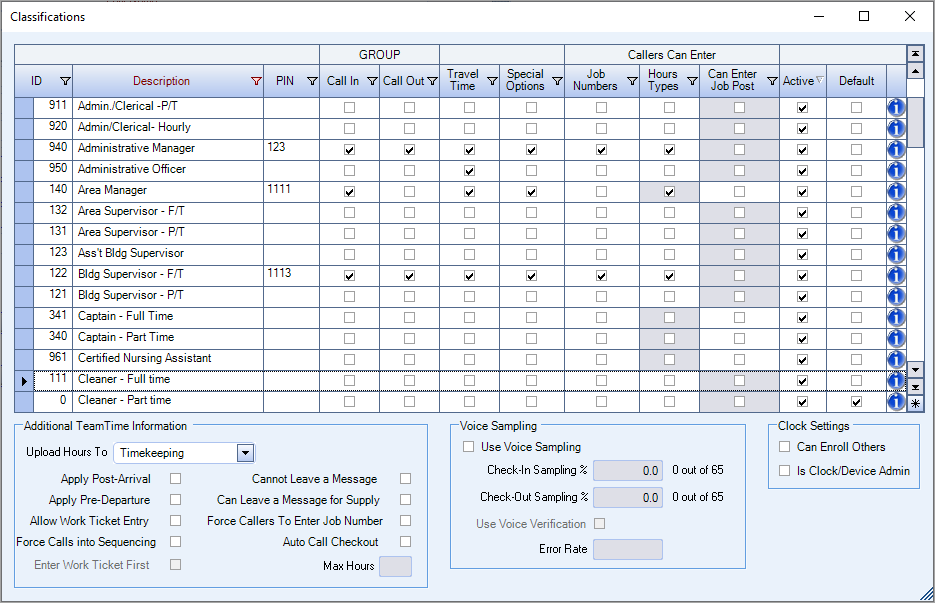
Task: Open info for Admin./Clerical -P/T row
Action: (x=896, y=106)
